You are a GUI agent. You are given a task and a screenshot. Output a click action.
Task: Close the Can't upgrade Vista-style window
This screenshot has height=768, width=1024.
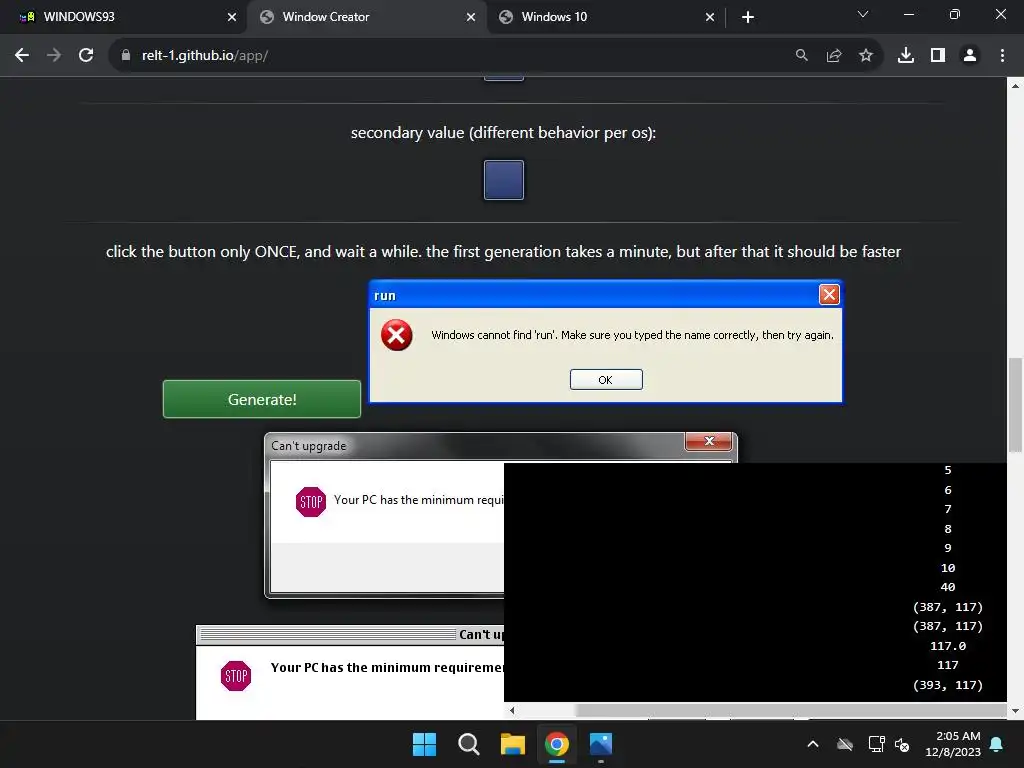pyautogui.click(x=709, y=441)
